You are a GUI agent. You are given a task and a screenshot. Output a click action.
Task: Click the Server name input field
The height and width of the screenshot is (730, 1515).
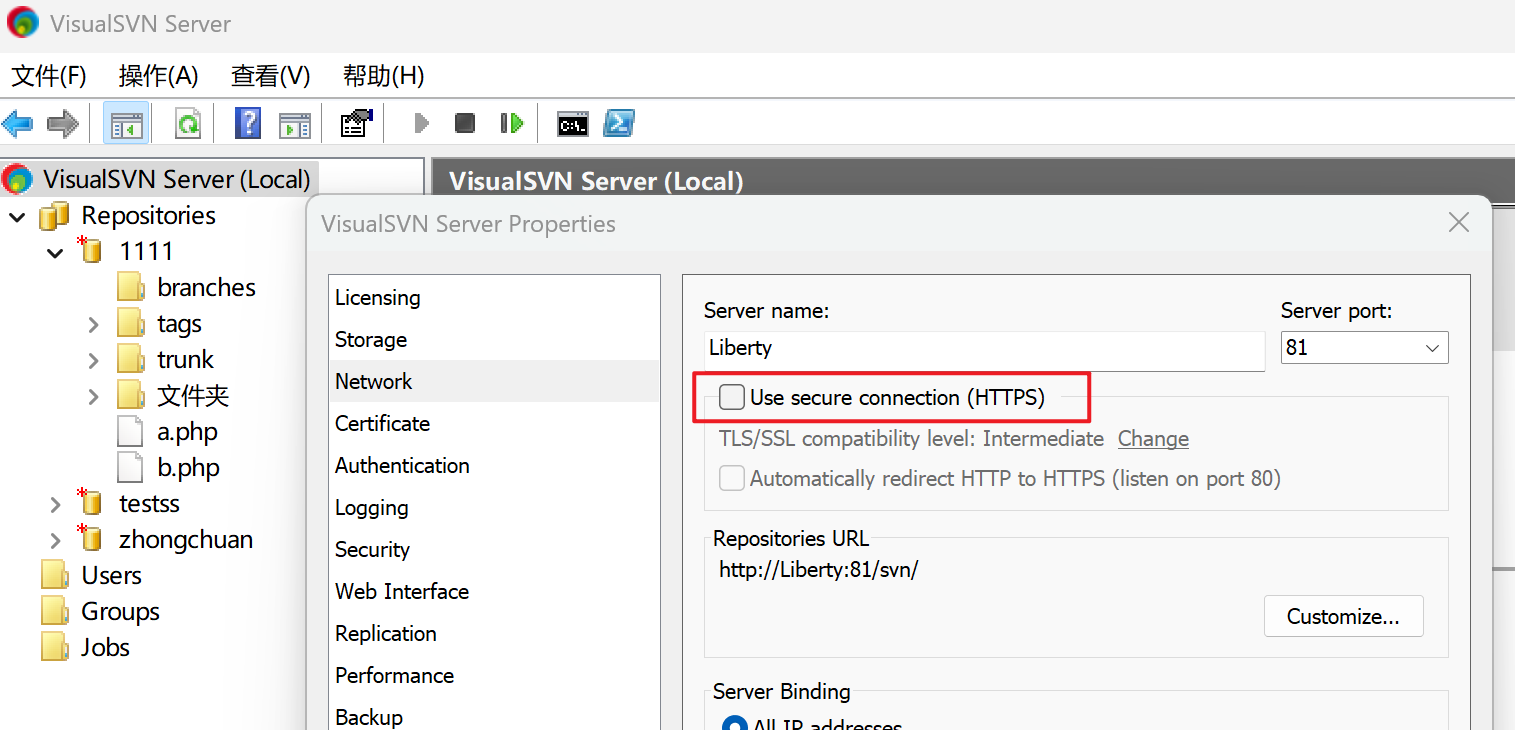pyautogui.click(x=984, y=349)
